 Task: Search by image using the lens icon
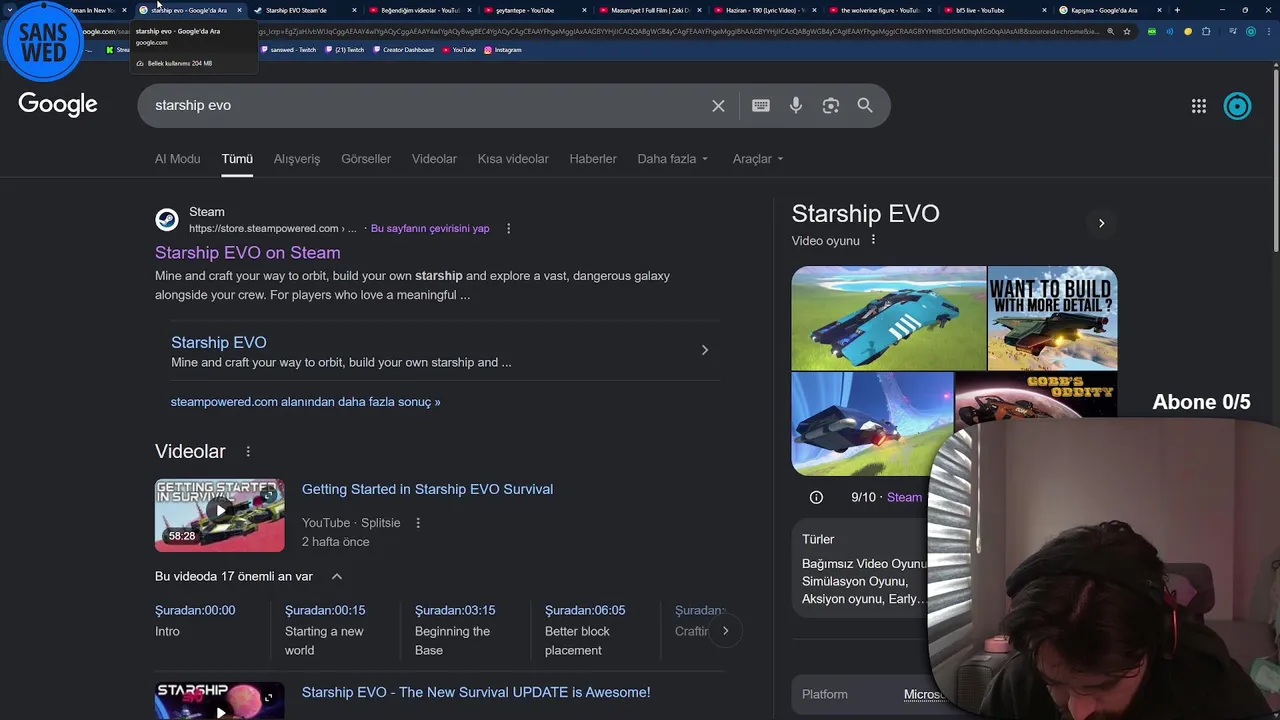(x=831, y=105)
